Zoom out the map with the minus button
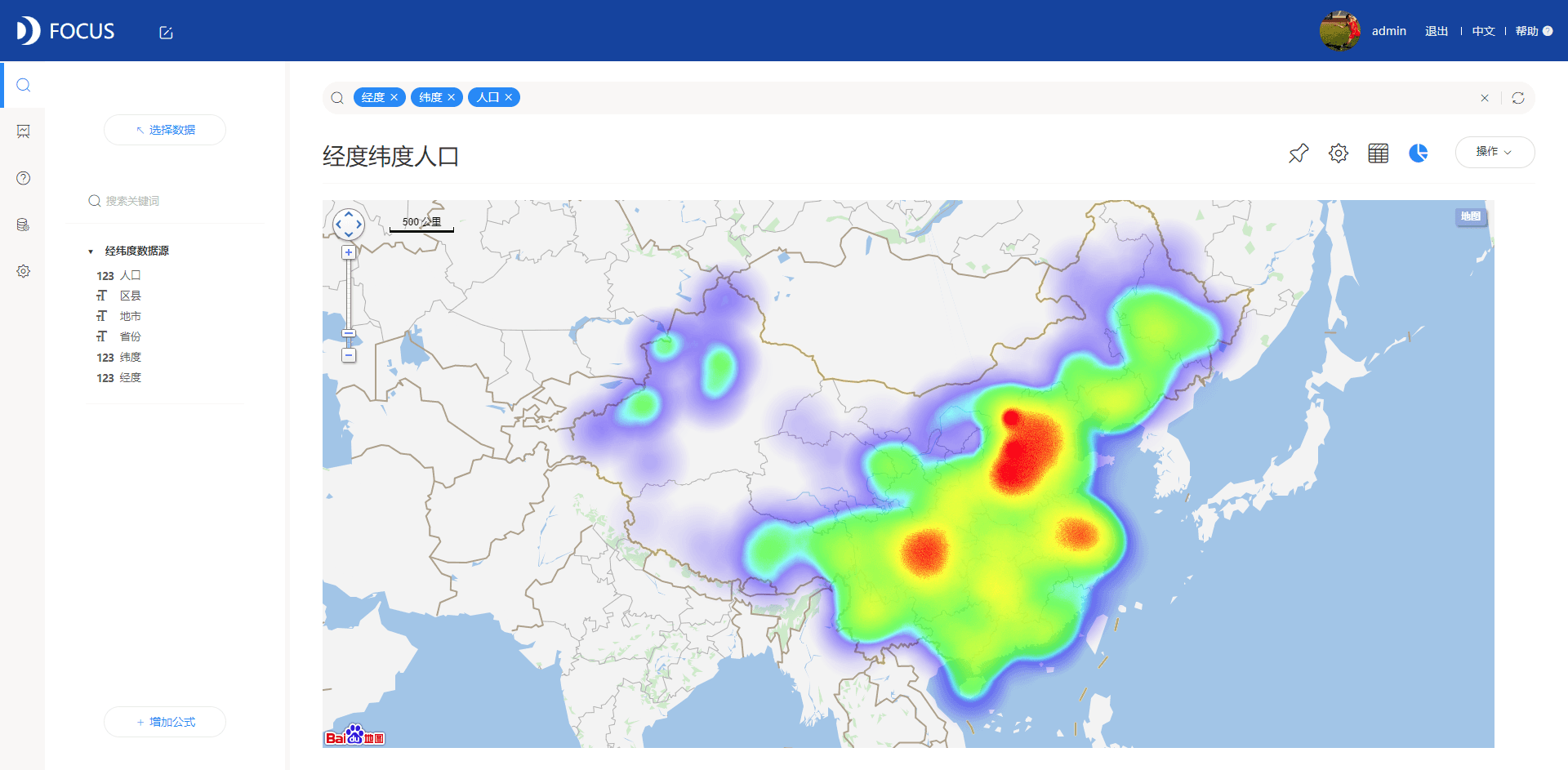This screenshot has height=770, width=1568. tap(349, 356)
